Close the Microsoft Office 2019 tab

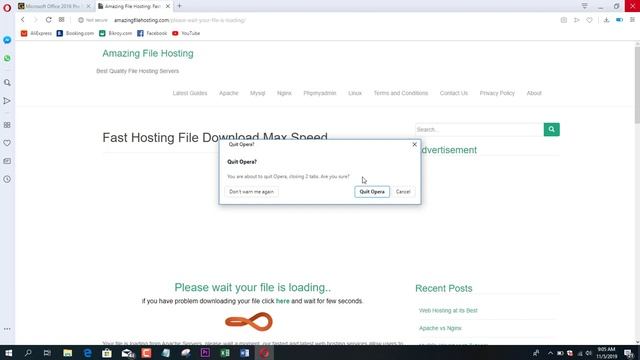pos(88,6)
